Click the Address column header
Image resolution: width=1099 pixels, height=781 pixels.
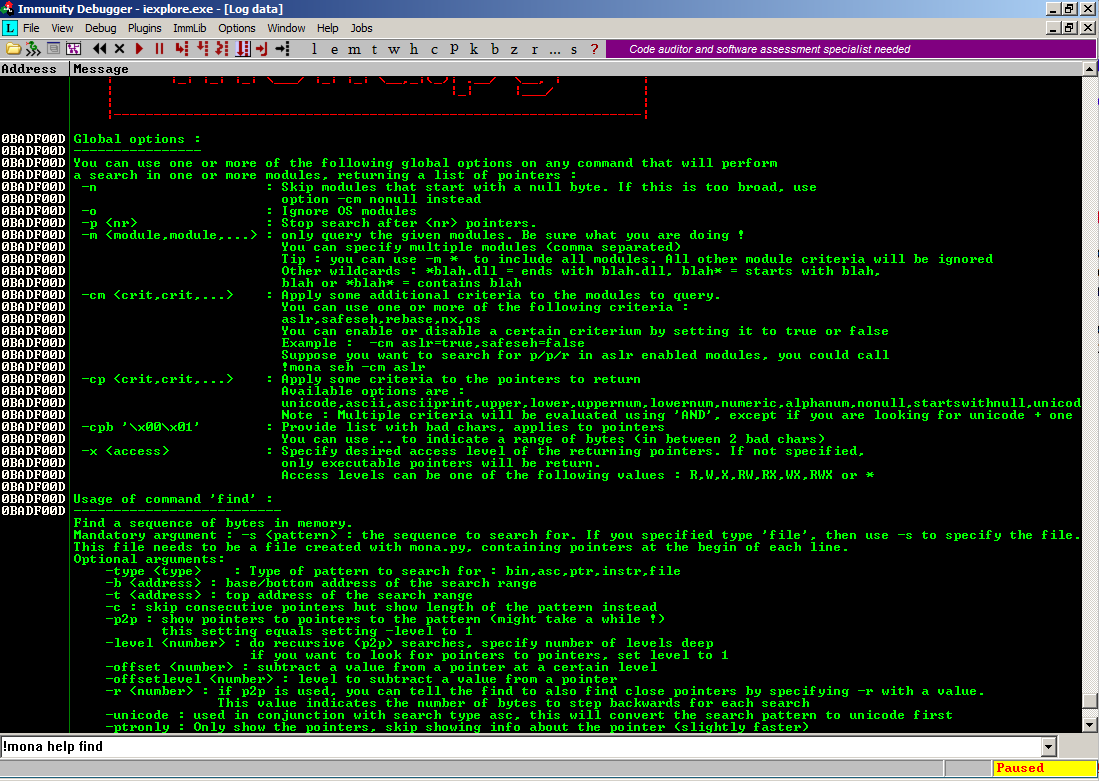click(34, 69)
